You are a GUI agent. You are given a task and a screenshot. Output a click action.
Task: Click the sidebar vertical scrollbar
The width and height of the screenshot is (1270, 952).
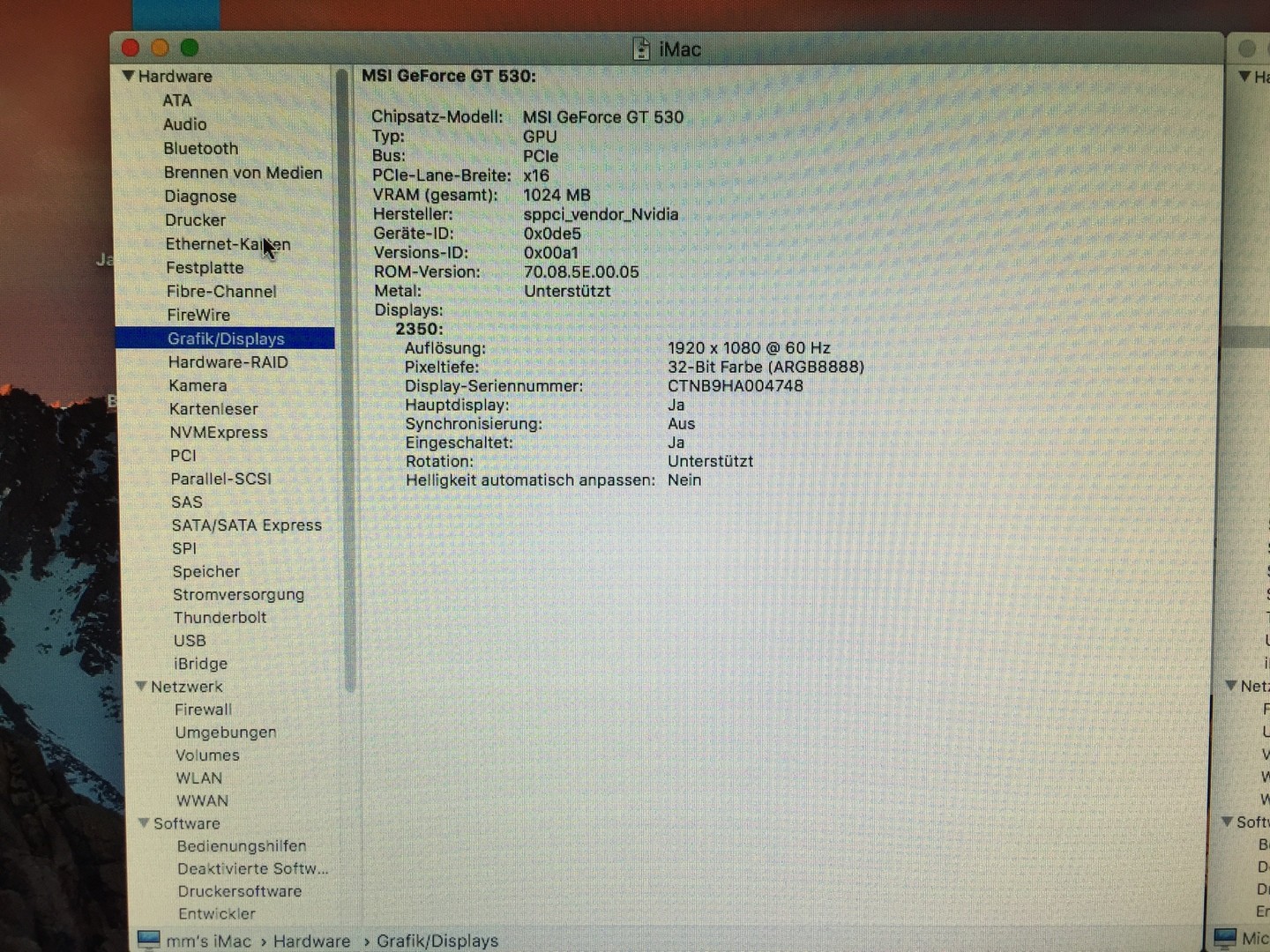(345, 379)
